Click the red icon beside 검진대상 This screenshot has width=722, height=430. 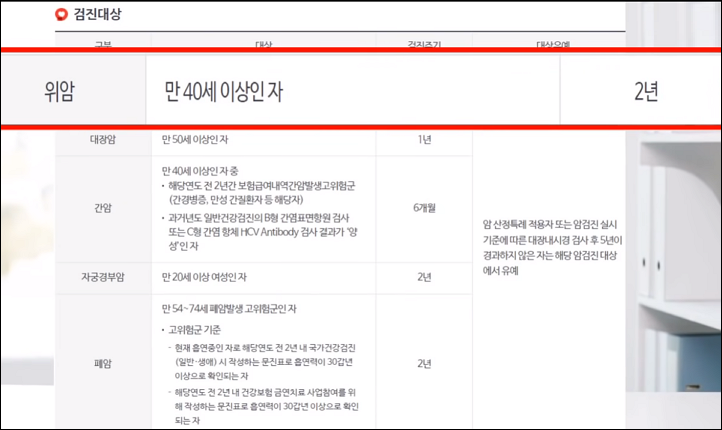coord(61,15)
